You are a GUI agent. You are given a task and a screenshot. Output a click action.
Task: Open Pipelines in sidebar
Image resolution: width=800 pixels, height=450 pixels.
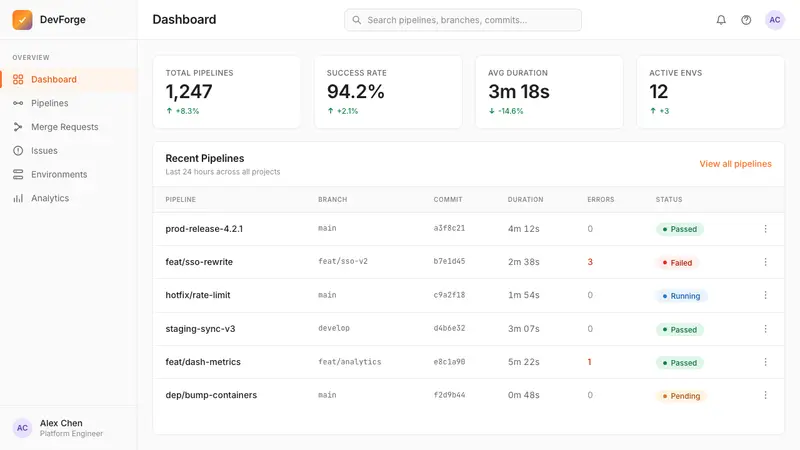point(68,103)
